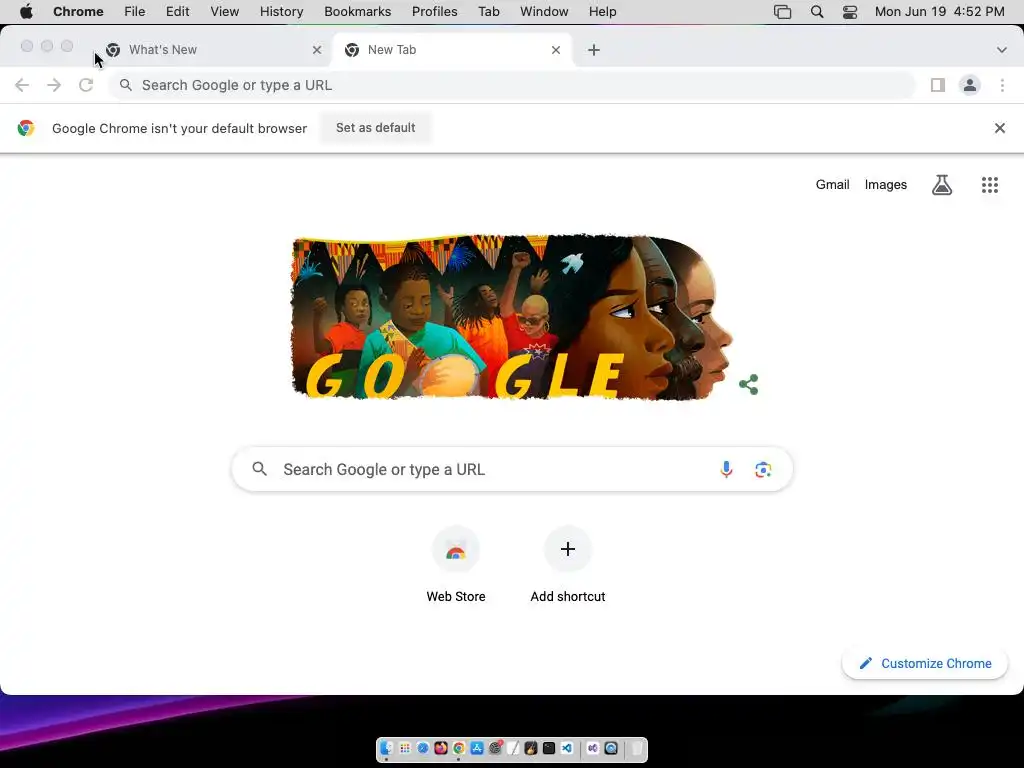1024x768 pixels.
Task: Click the Stage Manager menu bar icon
Action: pos(782,12)
